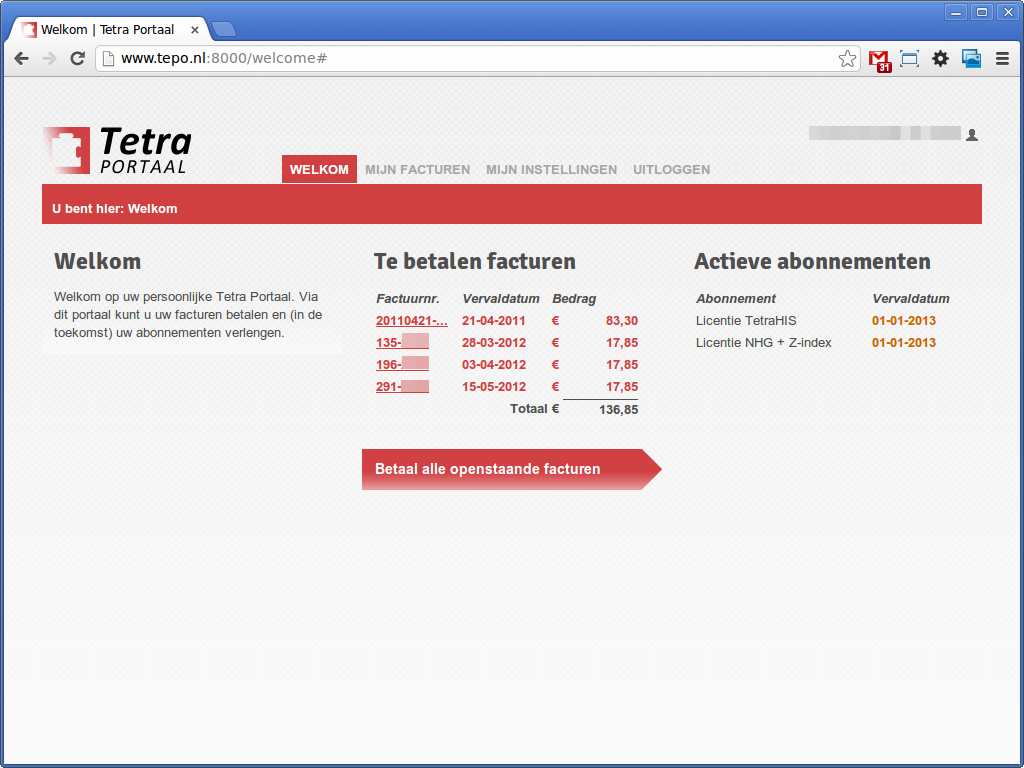Log out via Uitloggen
This screenshot has height=768, width=1024.
(671, 170)
